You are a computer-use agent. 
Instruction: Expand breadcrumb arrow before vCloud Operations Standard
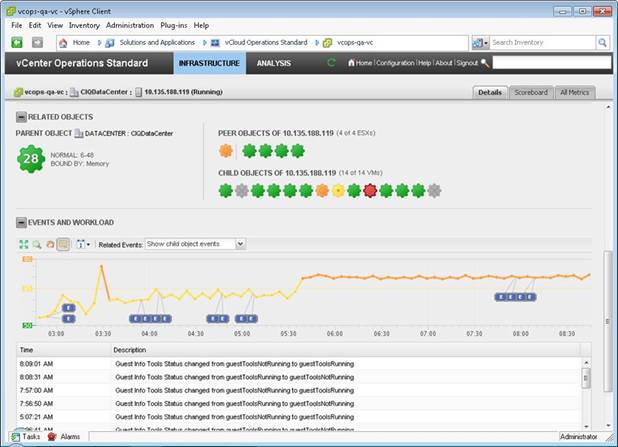205,43
